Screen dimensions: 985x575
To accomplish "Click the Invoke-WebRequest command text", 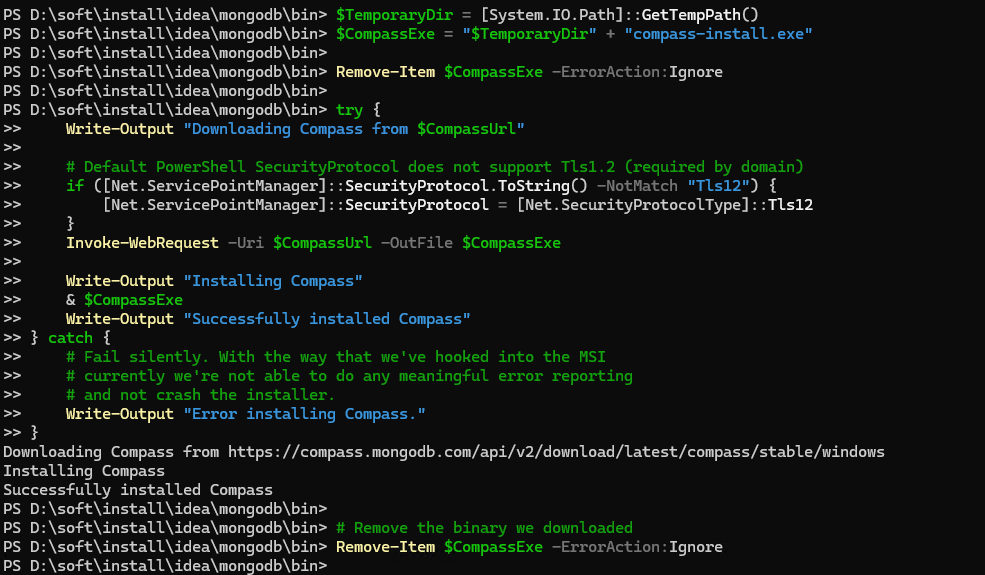I will [x=142, y=243].
